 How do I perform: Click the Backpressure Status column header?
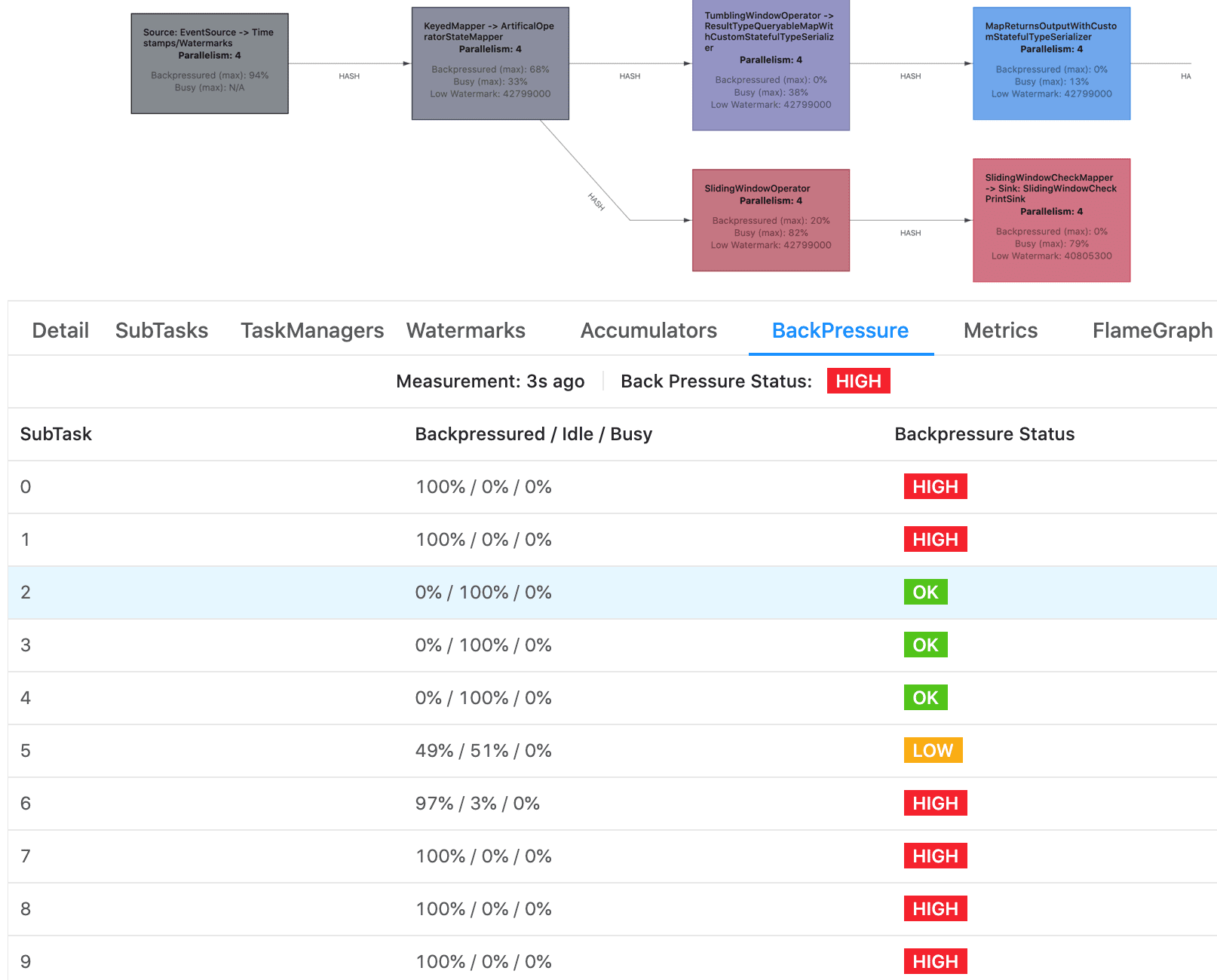click(x=984, y=434)
